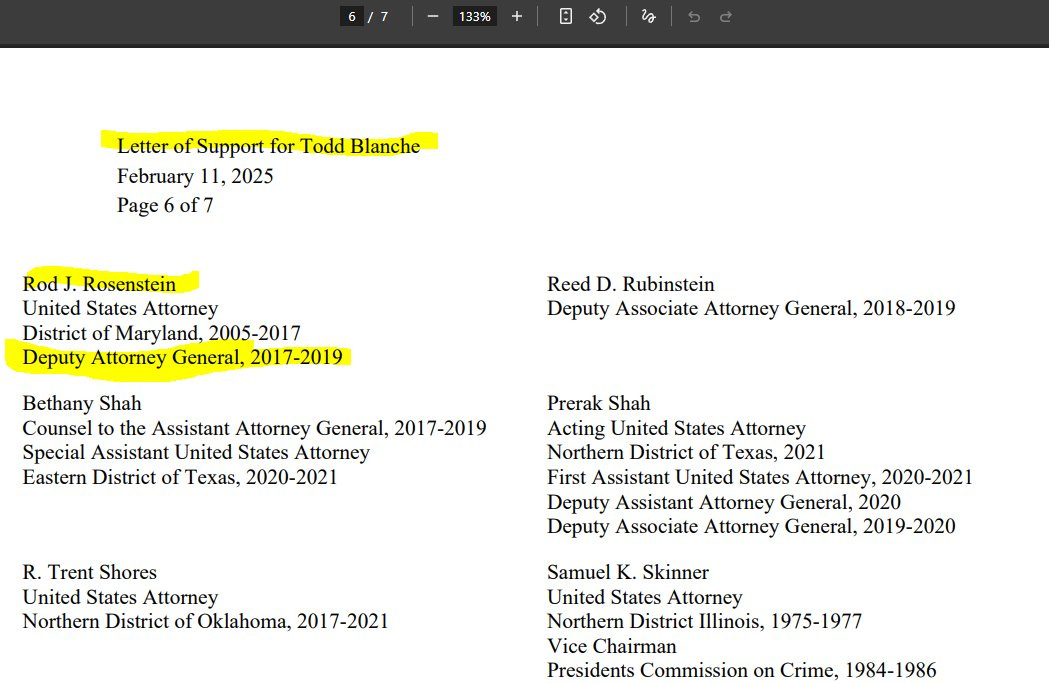This screenshot has width=1049, height=684.
Task: Undo the last annotation
Action: coord(694,17)
